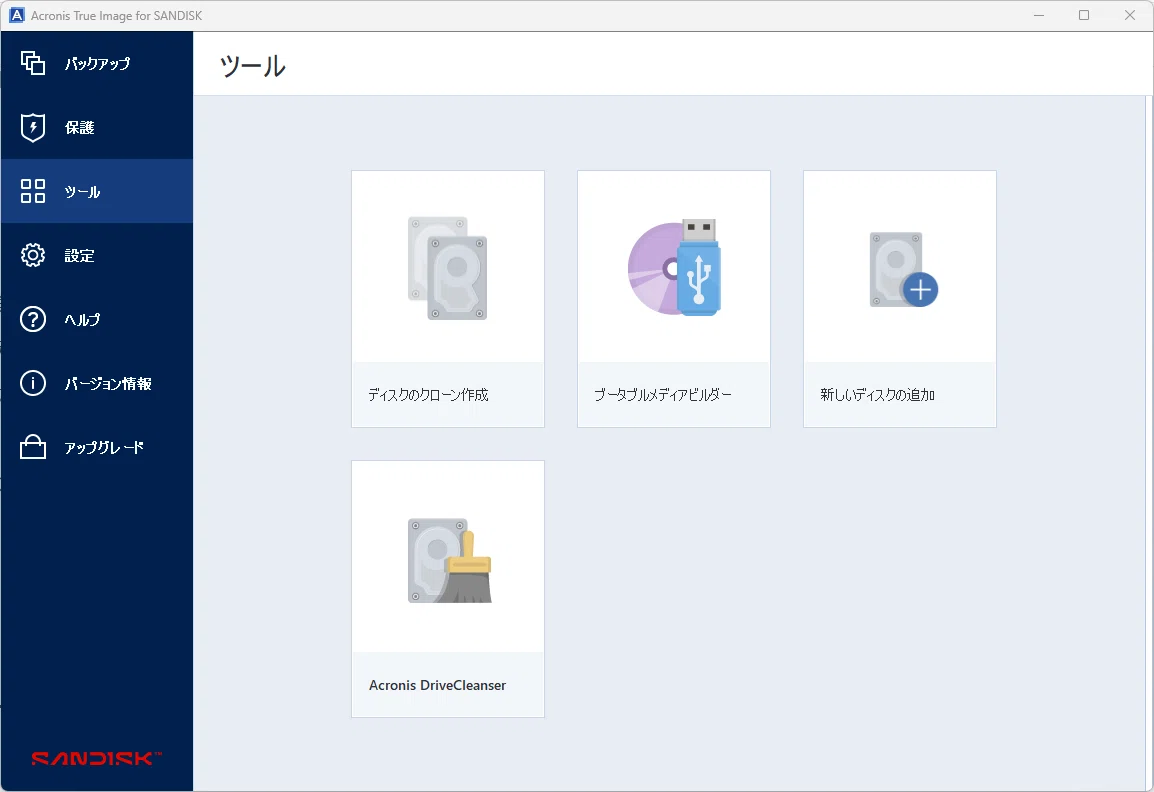
Task: Click the backup icon in sidebar
Action: [32, 63]
